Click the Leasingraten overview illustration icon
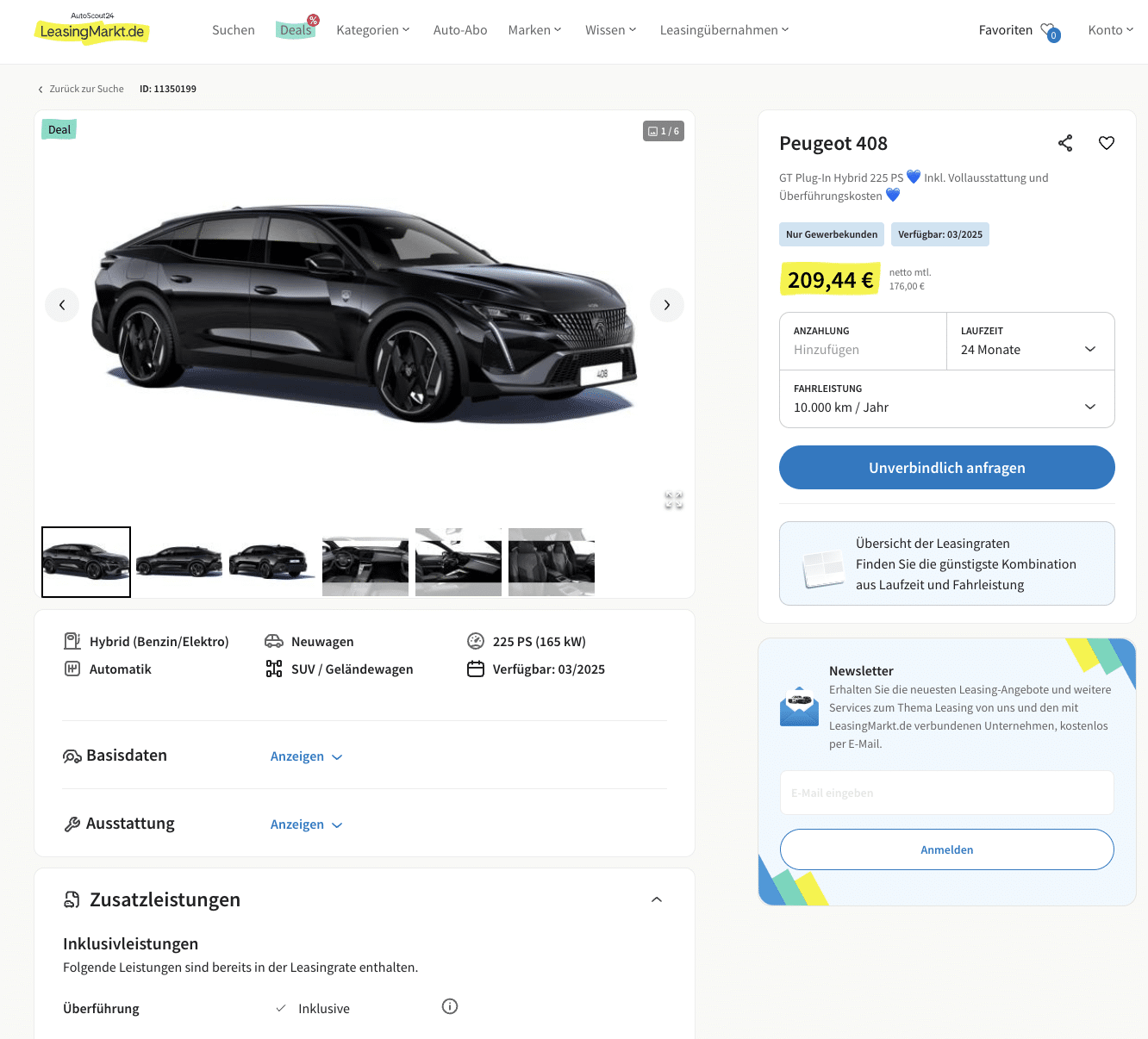Screen dimensions: 1148x1039 pyautogui.click(x=823, y=569)
